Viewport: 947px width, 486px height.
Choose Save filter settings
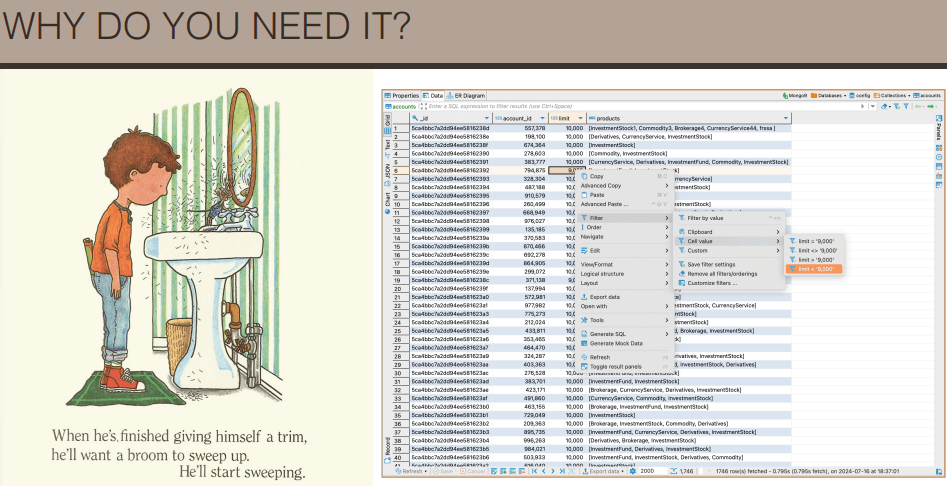click(729, 264)
